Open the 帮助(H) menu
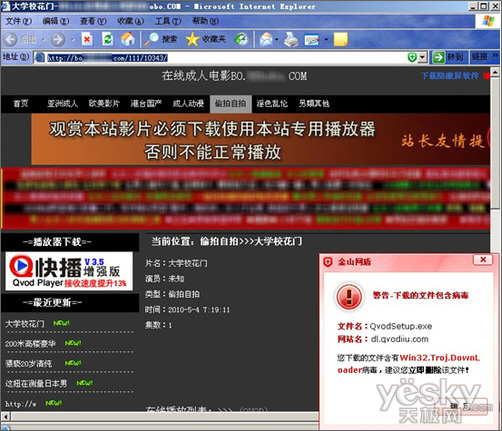Image resolution: width=502 pixels, height=431 pixels. [x=205, y=21]
